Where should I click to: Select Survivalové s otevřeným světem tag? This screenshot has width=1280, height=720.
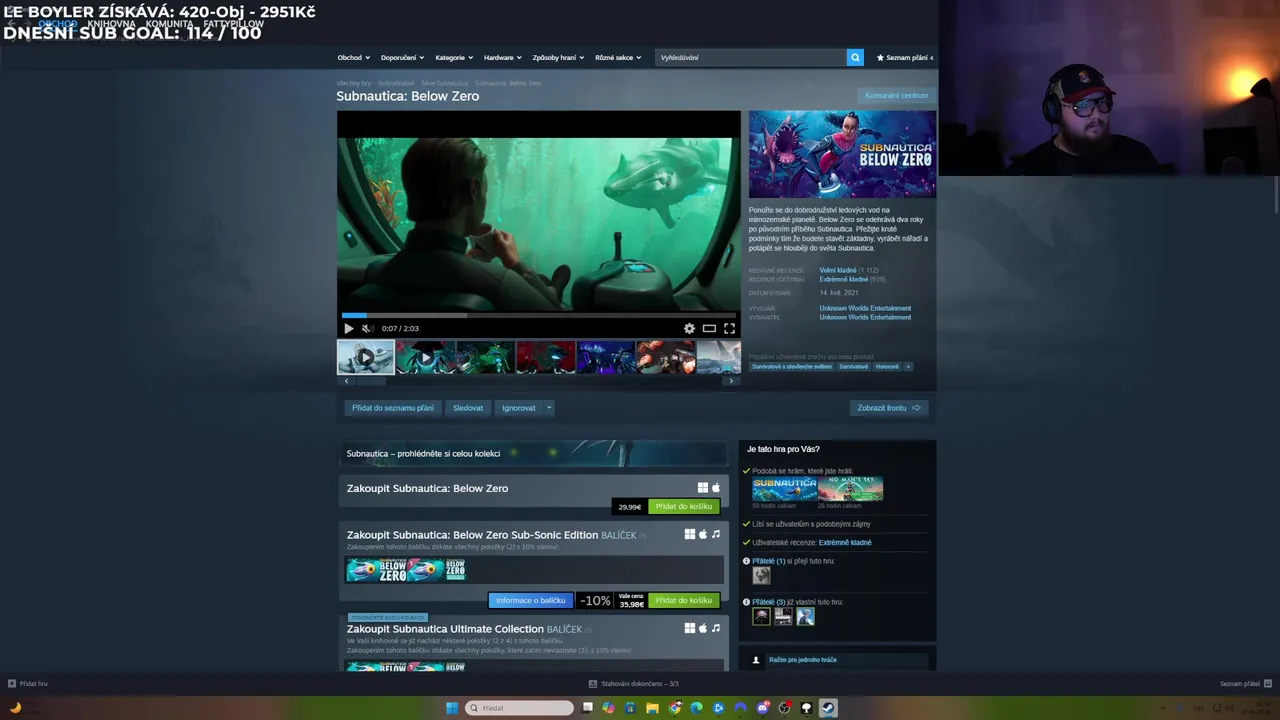[792, 367]
